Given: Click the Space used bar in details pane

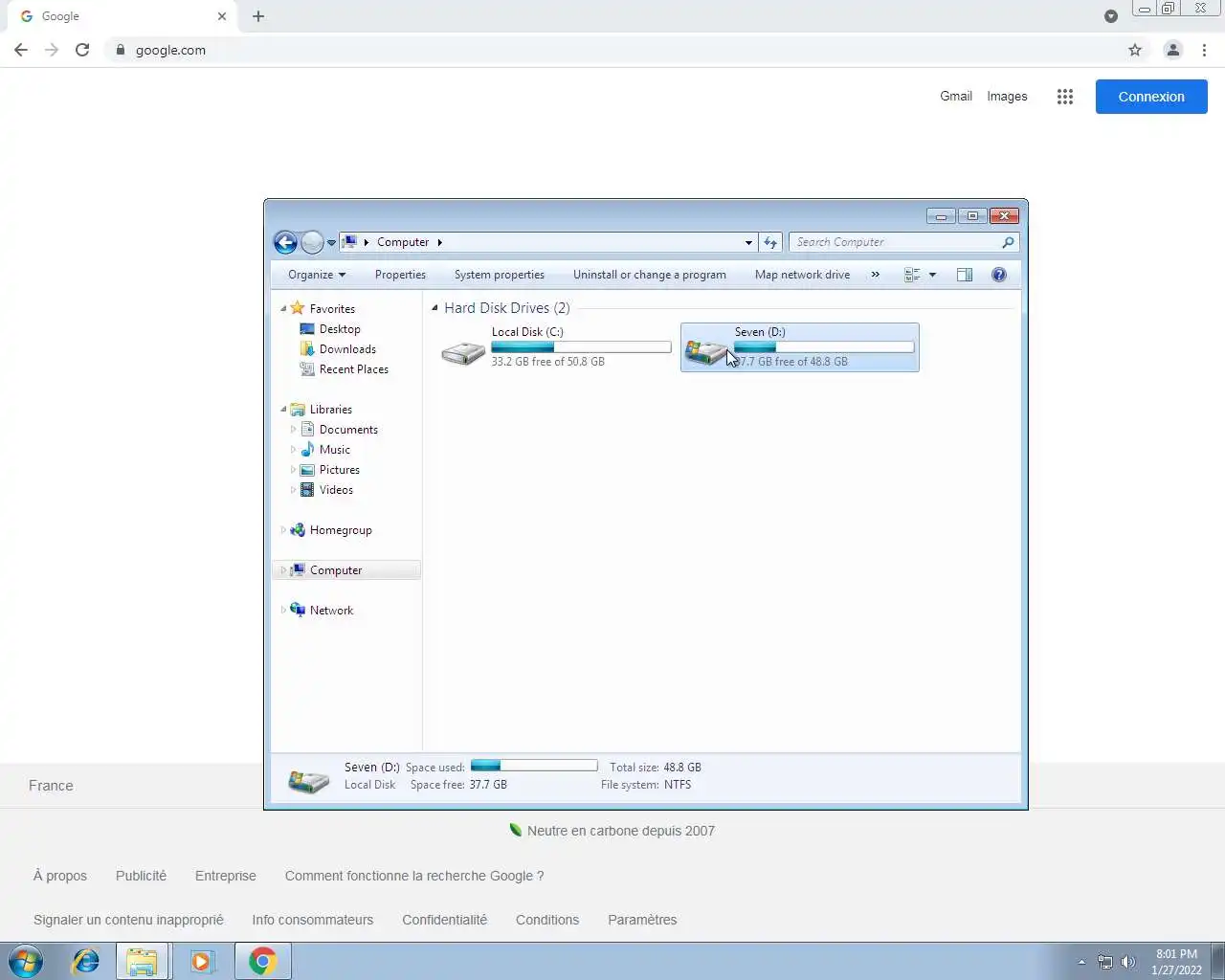Looking at the screenshot, I should pyautogui.click(x=534, y=766).
